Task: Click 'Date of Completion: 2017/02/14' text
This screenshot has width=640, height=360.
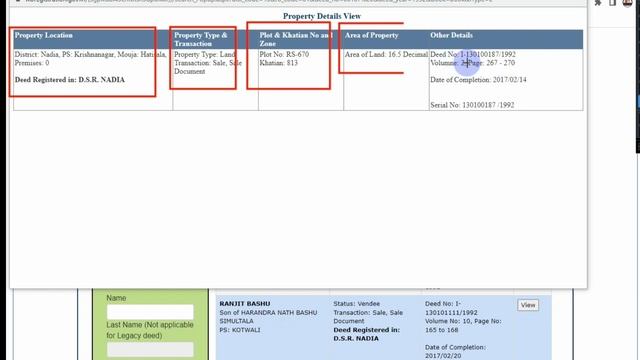Action: (478, 80)
